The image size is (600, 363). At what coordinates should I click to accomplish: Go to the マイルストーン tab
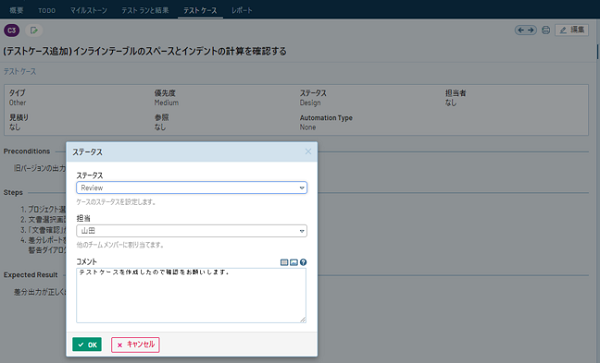pyautogui.click(x=88, y=10)
